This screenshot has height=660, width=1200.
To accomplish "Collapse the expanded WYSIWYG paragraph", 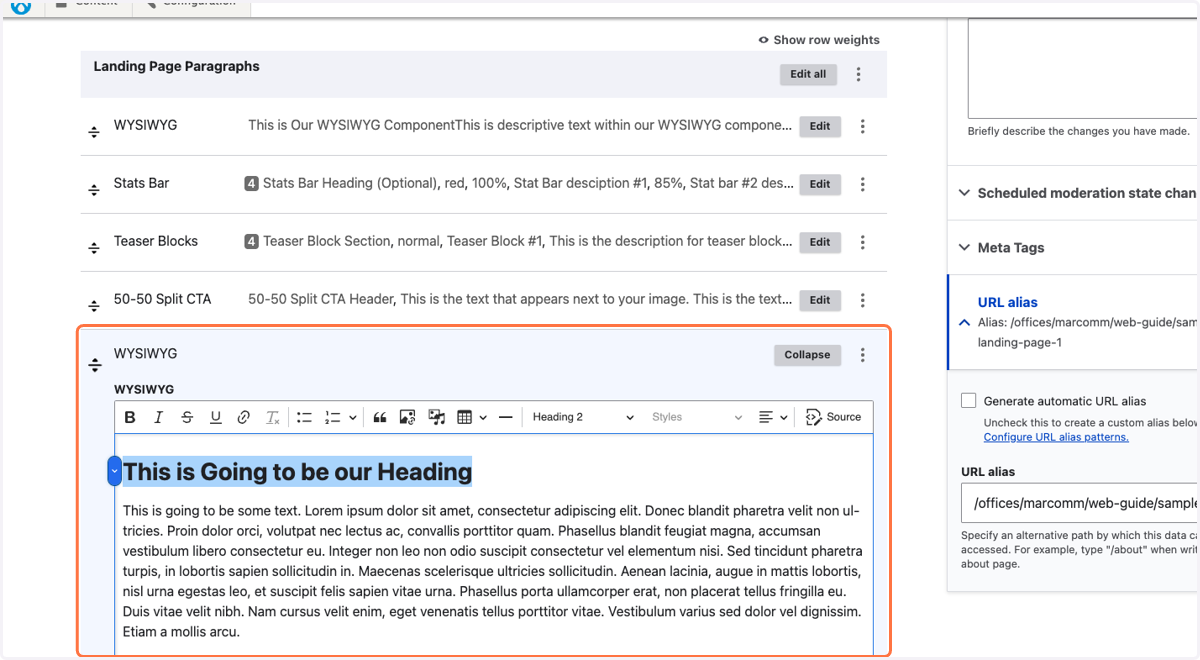I will (807, 355).
